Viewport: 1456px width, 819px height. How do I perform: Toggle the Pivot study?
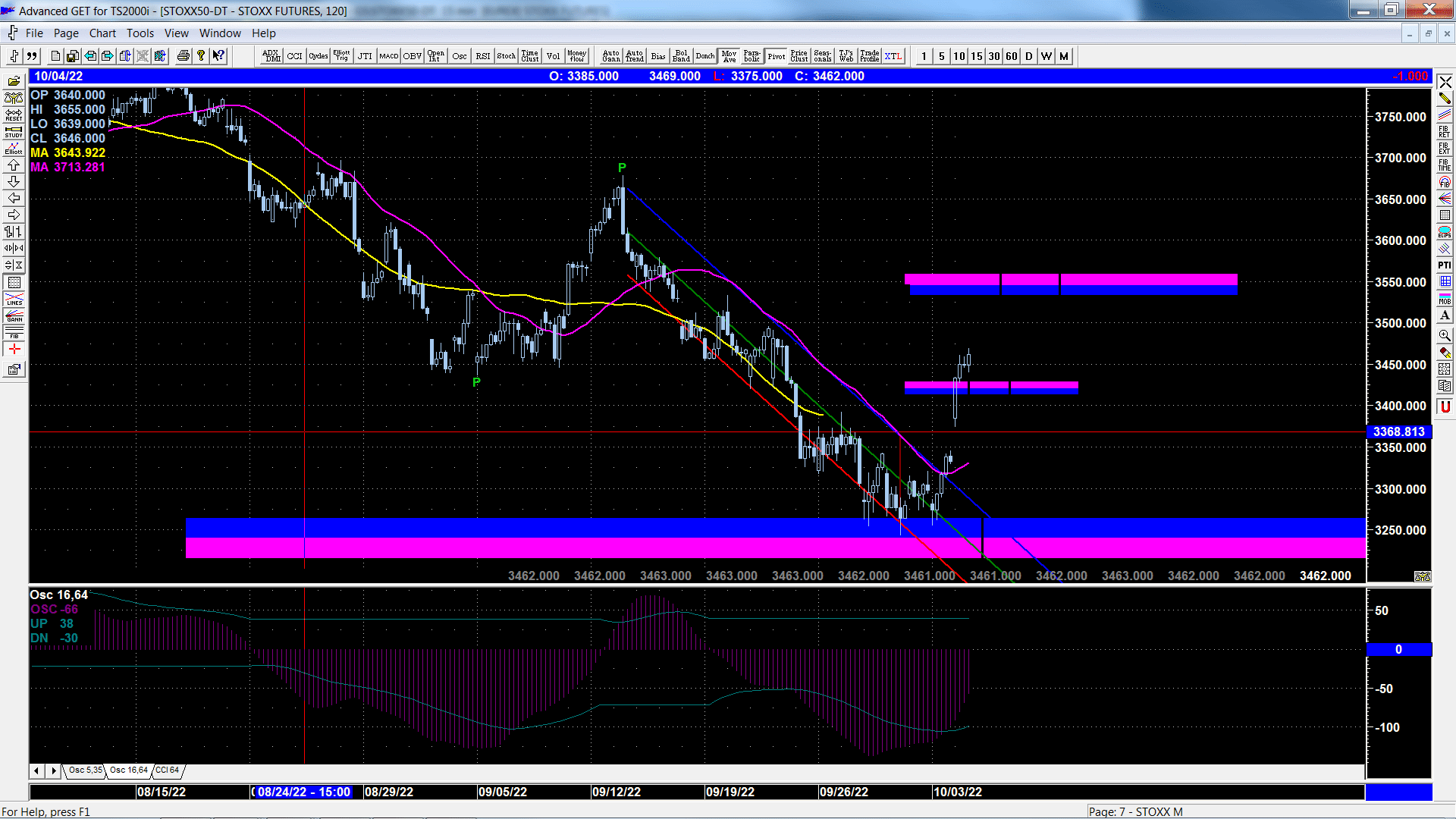(x=776, y=56)
